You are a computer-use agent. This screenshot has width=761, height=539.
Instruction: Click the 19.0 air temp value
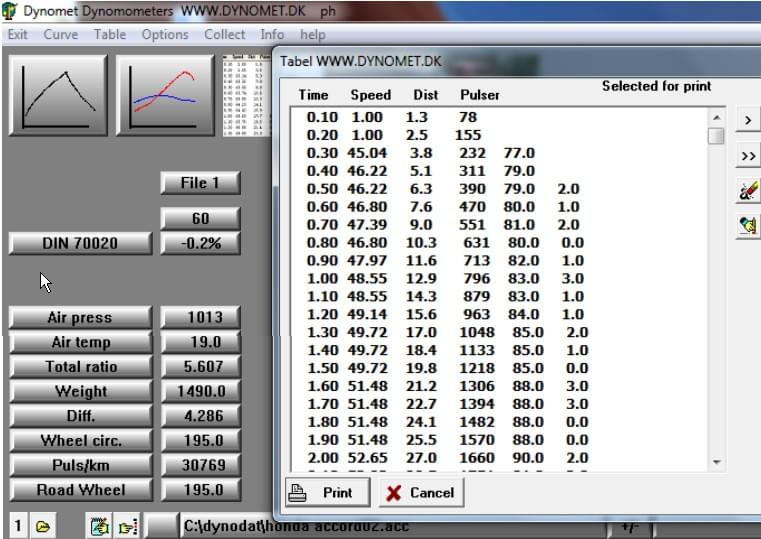pos(200,342)
